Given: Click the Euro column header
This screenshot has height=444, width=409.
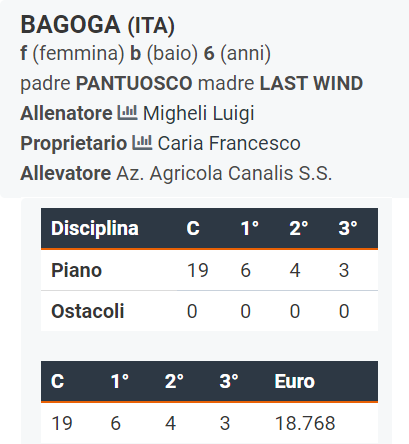Looking at the screenshot, I should click(x=295, y=381).
